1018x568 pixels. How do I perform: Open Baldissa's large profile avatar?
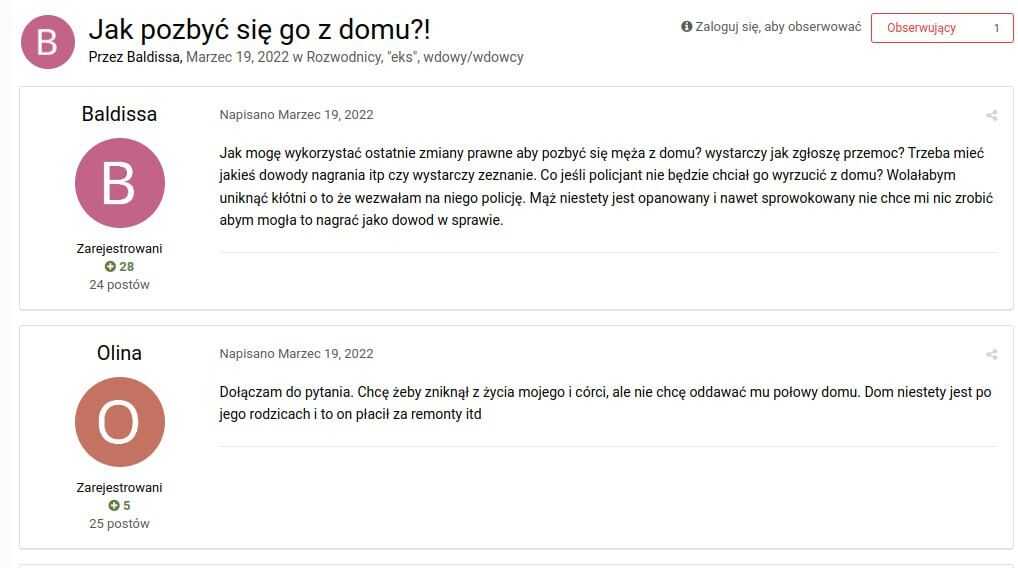120,183
